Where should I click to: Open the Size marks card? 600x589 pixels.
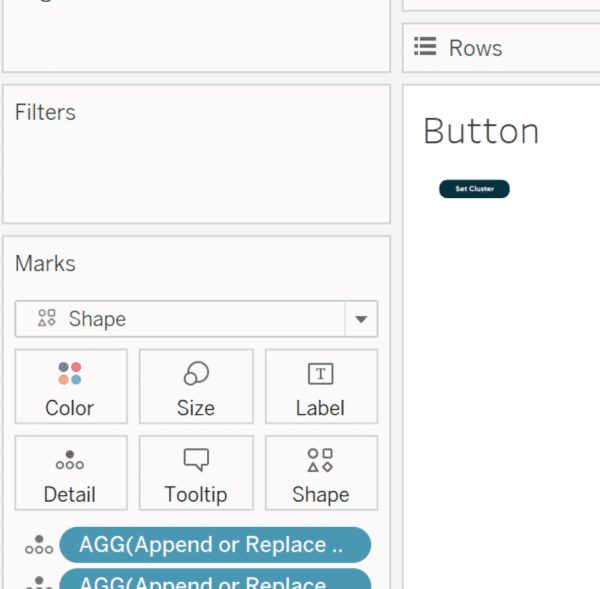click(x=196, y=386)
